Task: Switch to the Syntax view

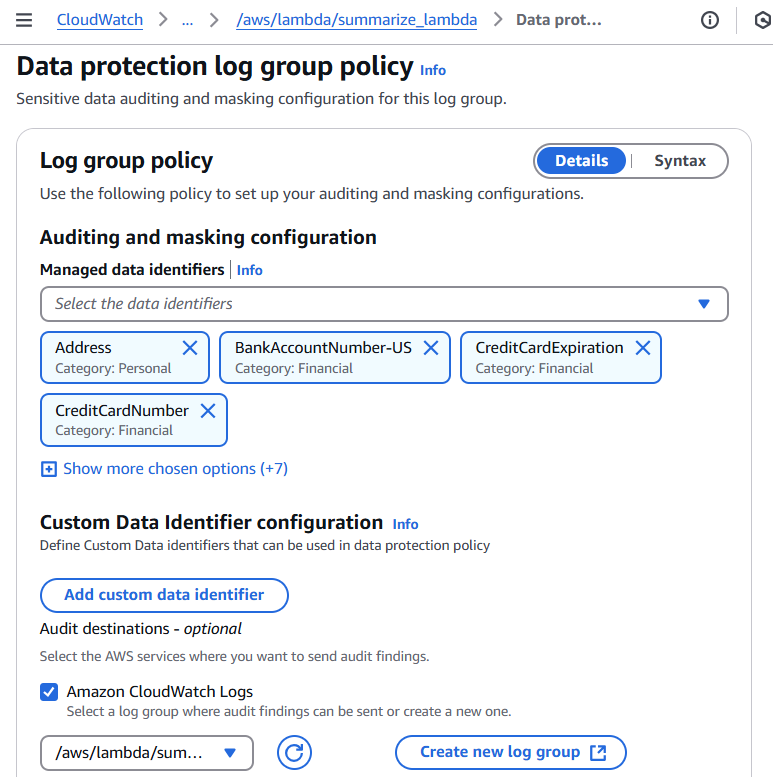Action: point(680,161)
